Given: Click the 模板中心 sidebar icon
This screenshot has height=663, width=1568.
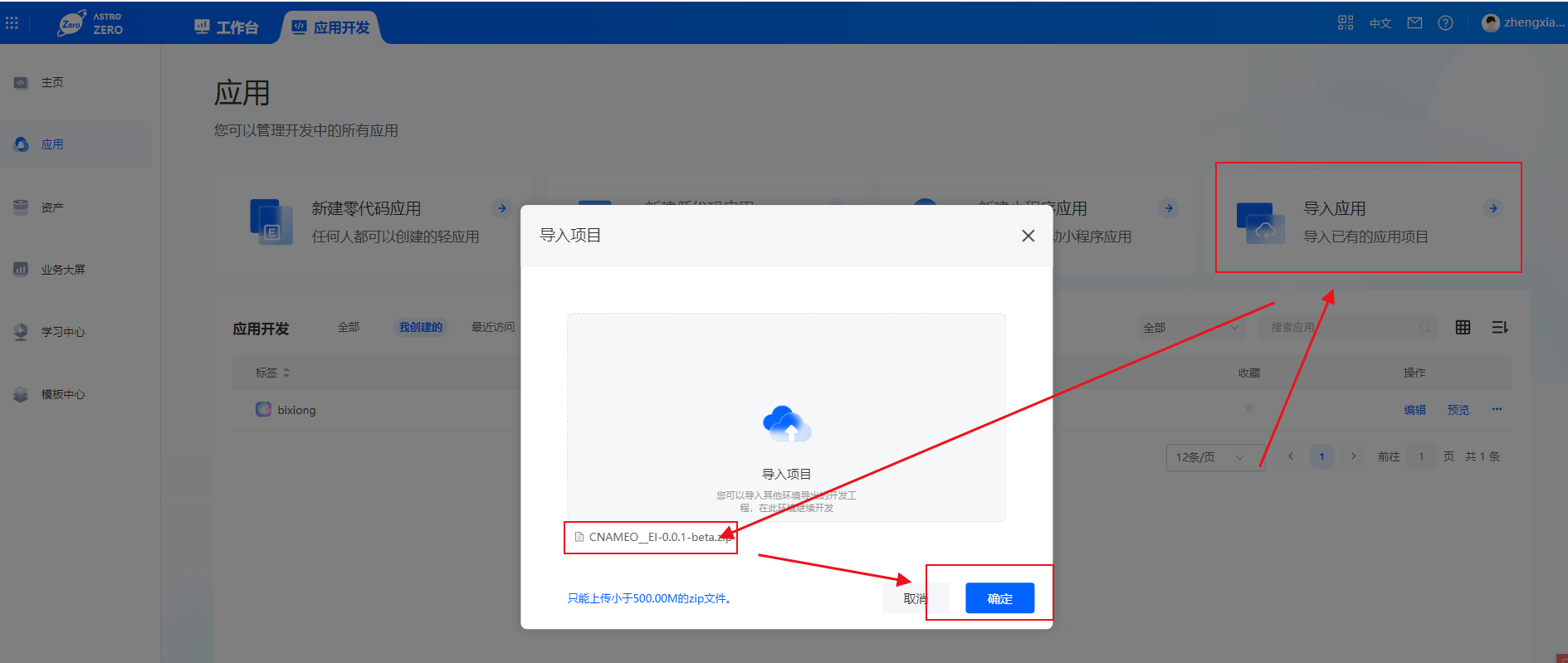Looking at the screenshot, I should pos(21,394).
